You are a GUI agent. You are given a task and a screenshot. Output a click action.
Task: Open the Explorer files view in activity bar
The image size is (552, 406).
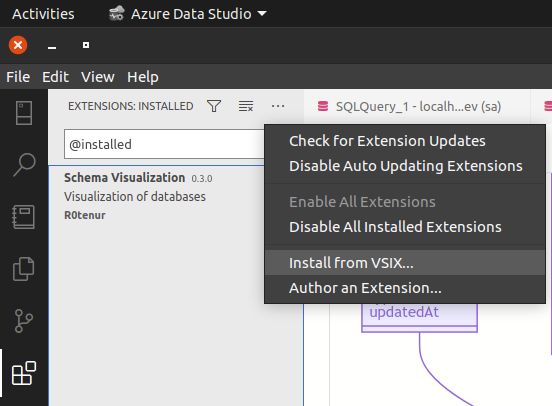pos(24,269)
